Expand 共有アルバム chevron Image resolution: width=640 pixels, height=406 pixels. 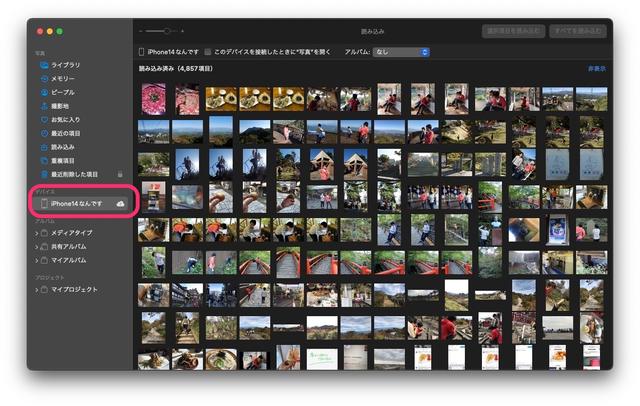37,247
